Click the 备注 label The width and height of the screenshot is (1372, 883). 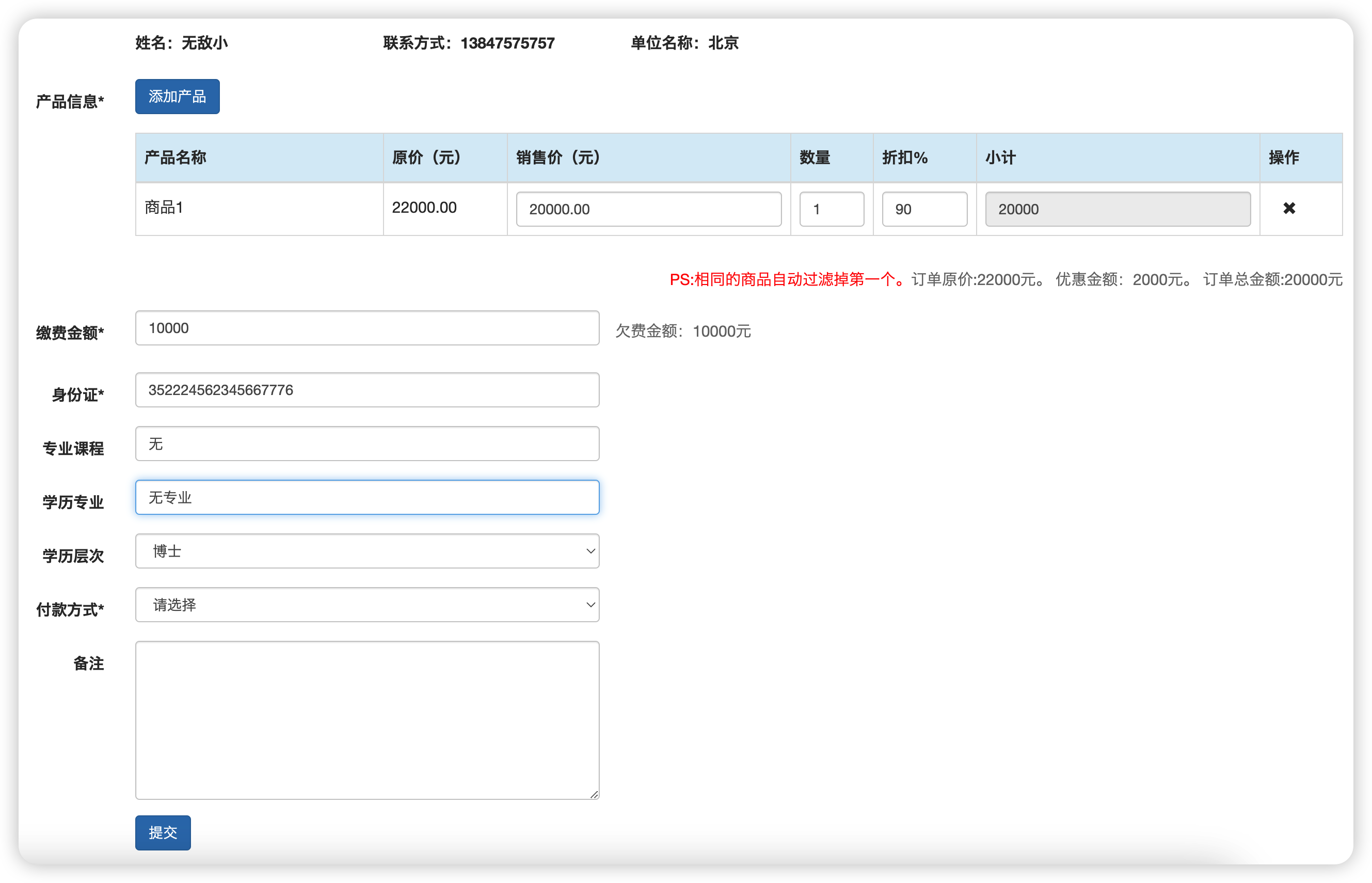pyautogui.click(x=89, y=664)
